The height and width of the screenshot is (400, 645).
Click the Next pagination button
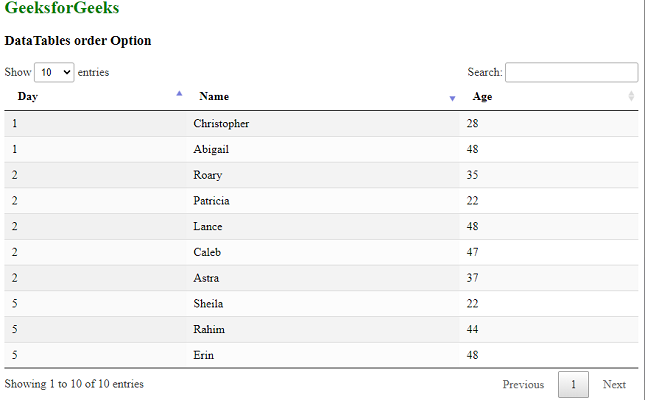(x=614, y=384)
